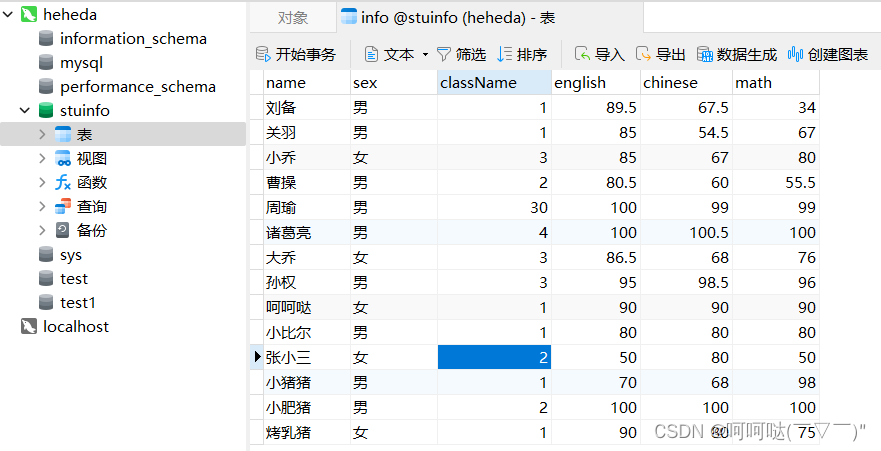This screenshot has width=881, height=451.
Task: Click the sex column header
Action: click(x=394, y=83)
